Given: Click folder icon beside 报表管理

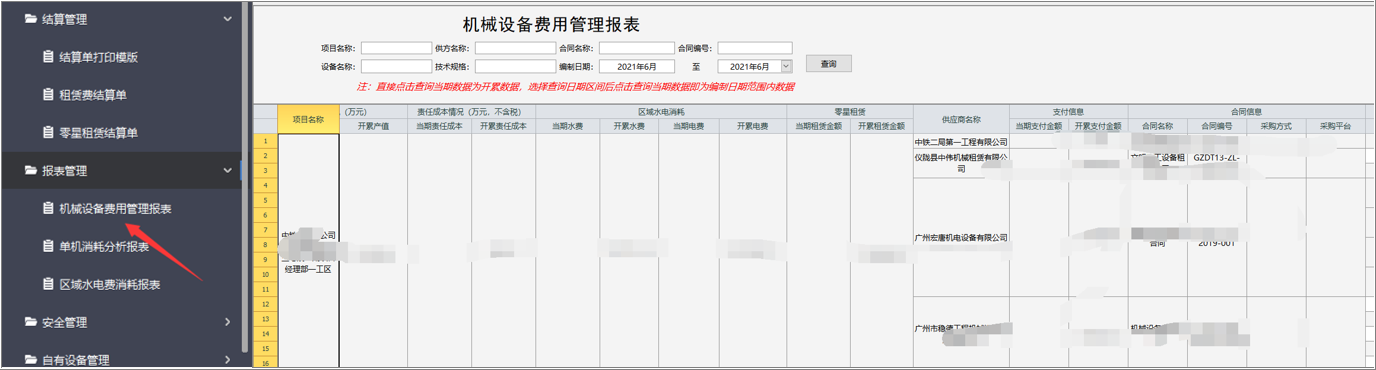Looking at the screenshot, I should click(x=30, y=171).
